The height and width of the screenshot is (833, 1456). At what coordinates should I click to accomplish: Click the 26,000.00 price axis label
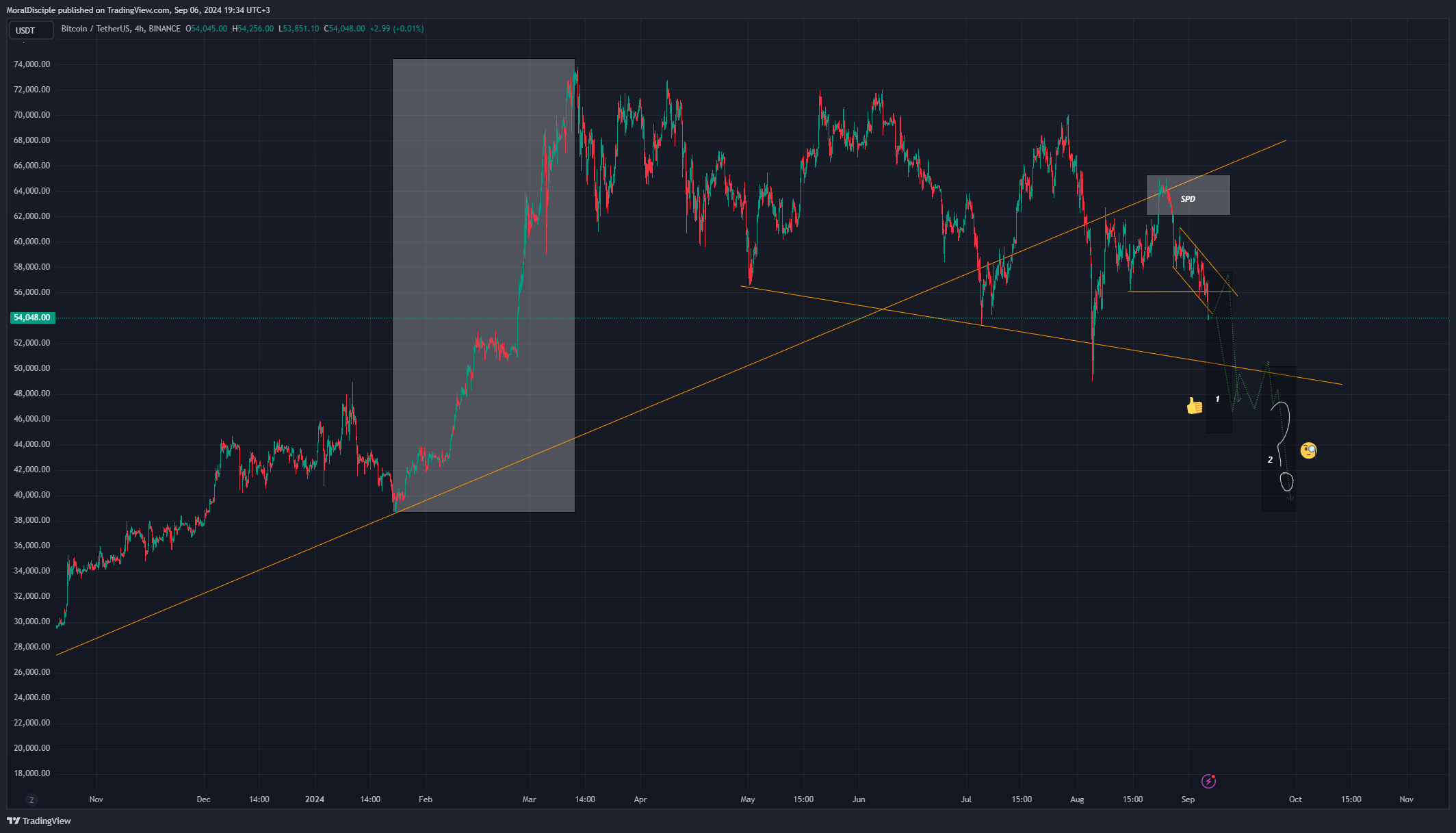point(32,672)
